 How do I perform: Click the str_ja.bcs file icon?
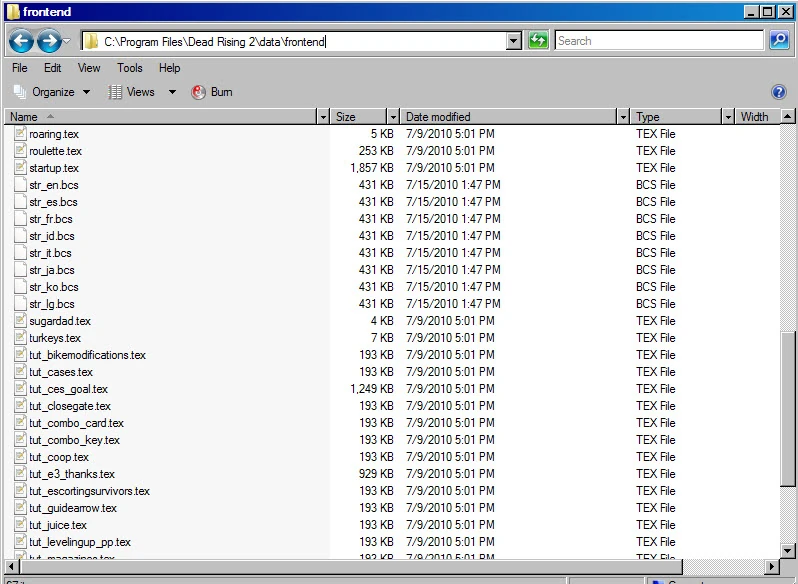20,270
